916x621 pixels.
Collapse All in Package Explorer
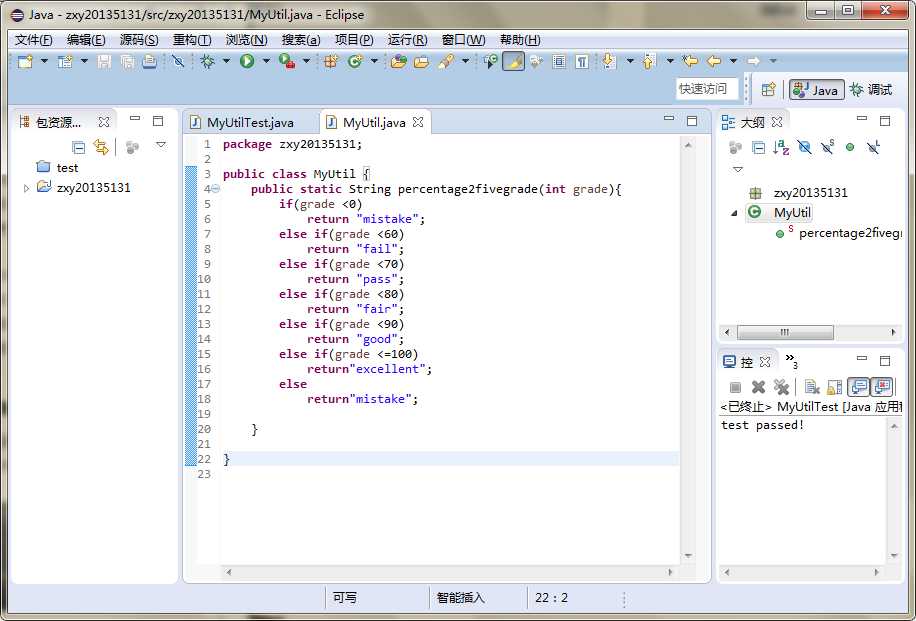(78, 147)
